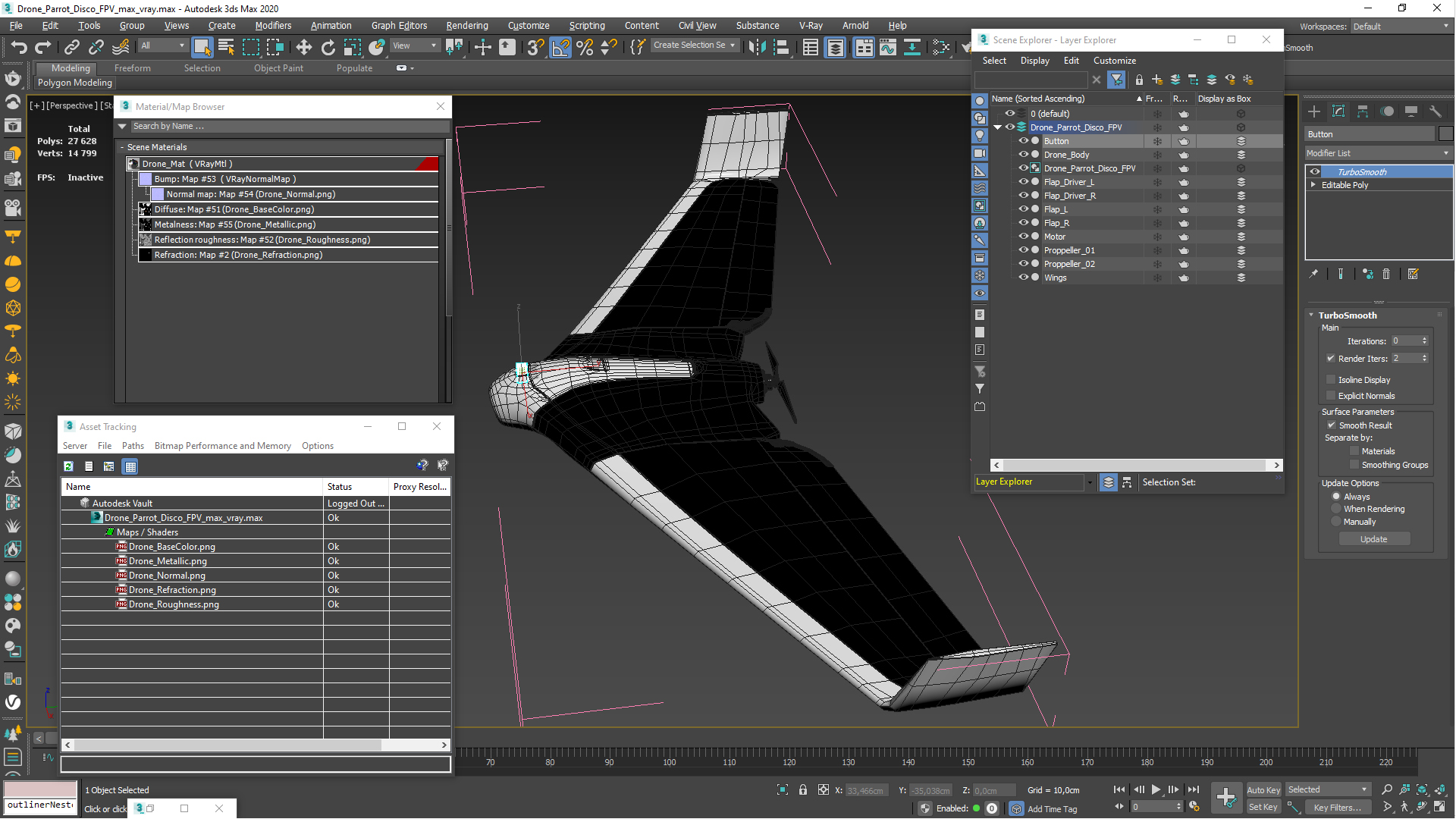Toggle the Smooth Result checkbox
Viewport: 1456px width, 819px height.
[x=1332, y=425]
